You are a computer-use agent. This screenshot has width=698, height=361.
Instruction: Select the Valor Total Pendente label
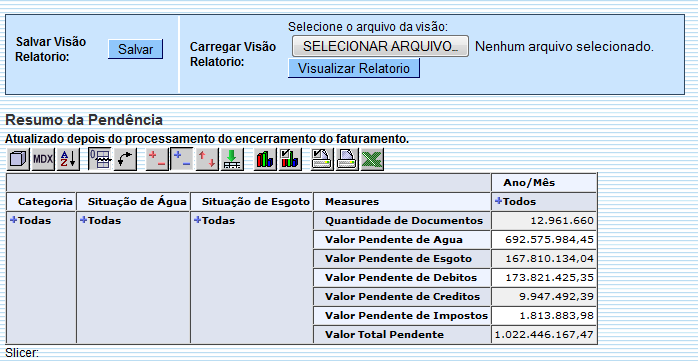point(402,335)
